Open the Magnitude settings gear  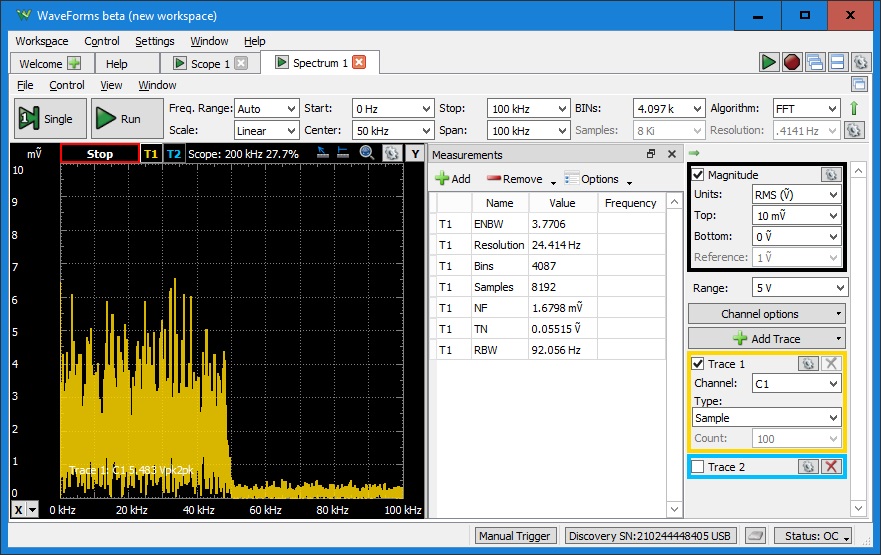coord(830,175)
